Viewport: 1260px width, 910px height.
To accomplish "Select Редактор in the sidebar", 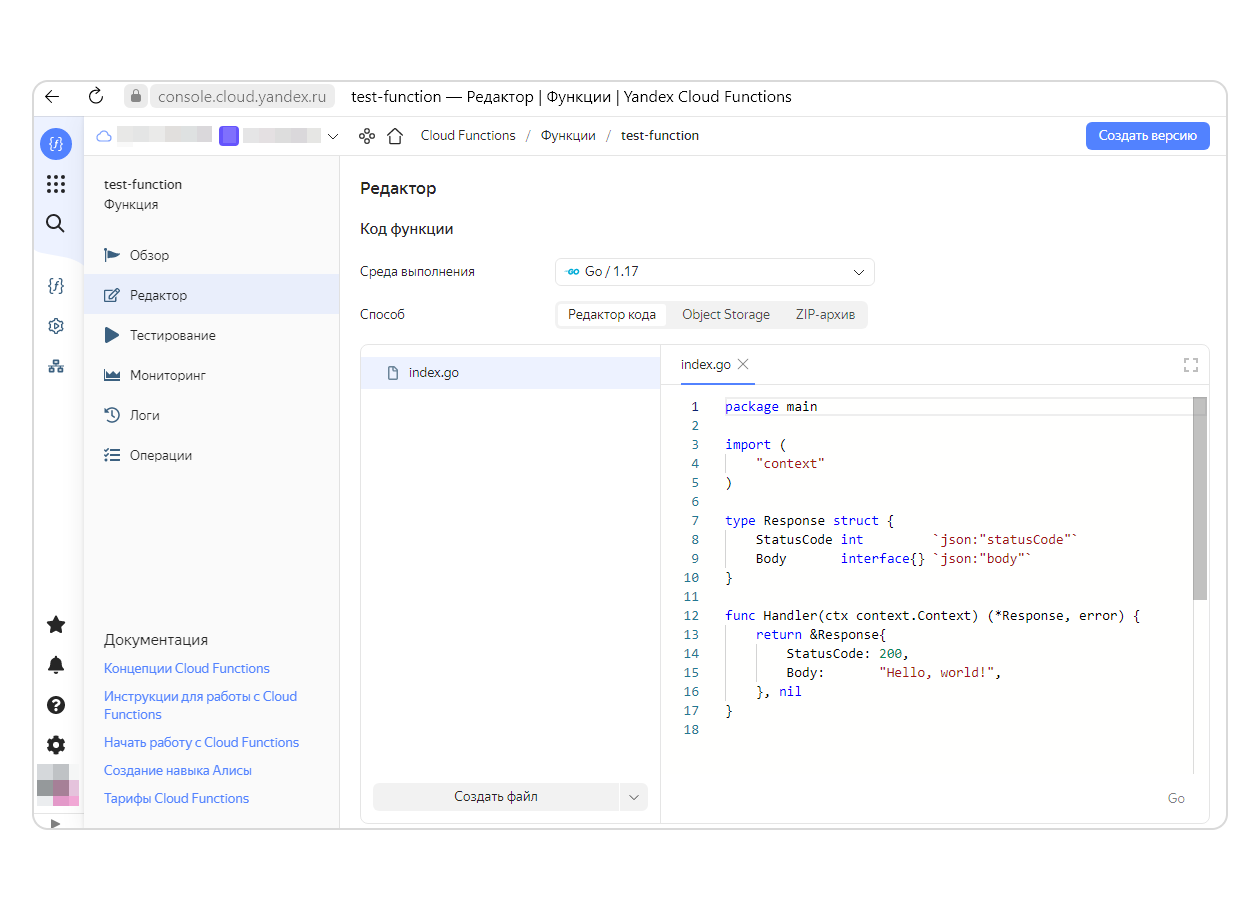I will click(x=212, y=295).
